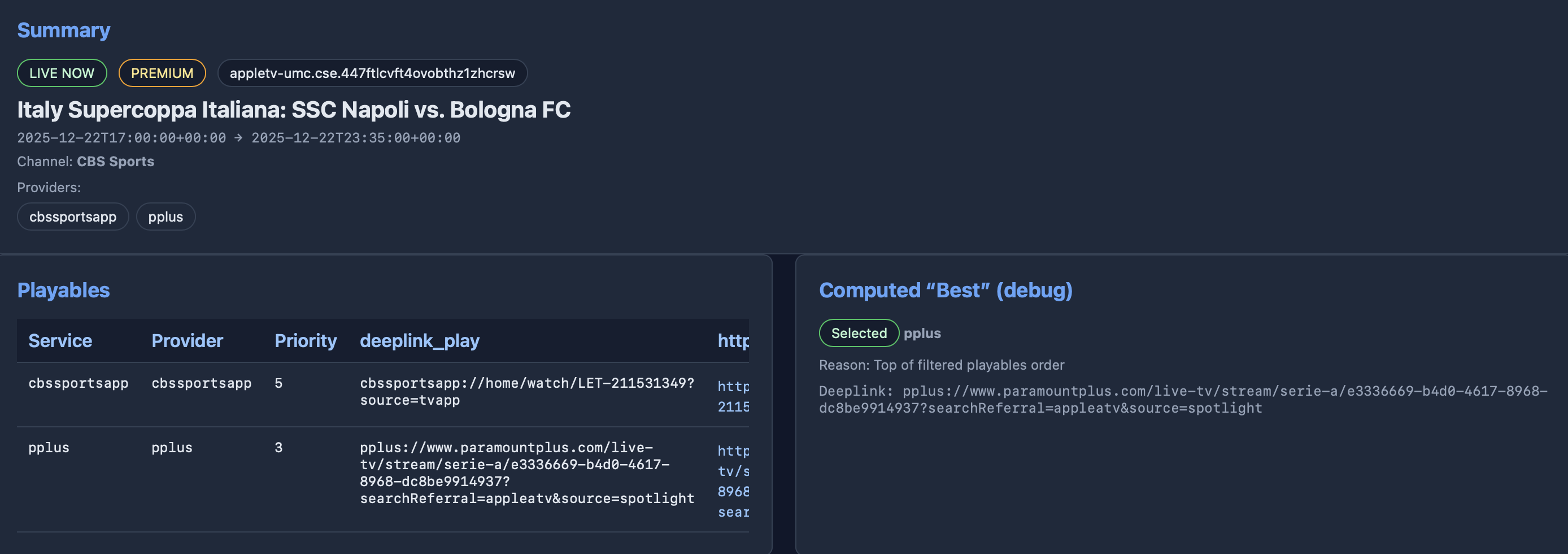
Task: Click the Service column header
Action: tap(60, 341)
